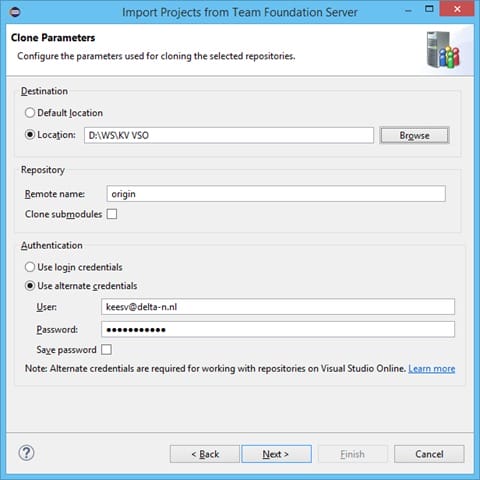Focus the Location path field
The height and width of the screenshot is (480, 480).
(229, 135)
